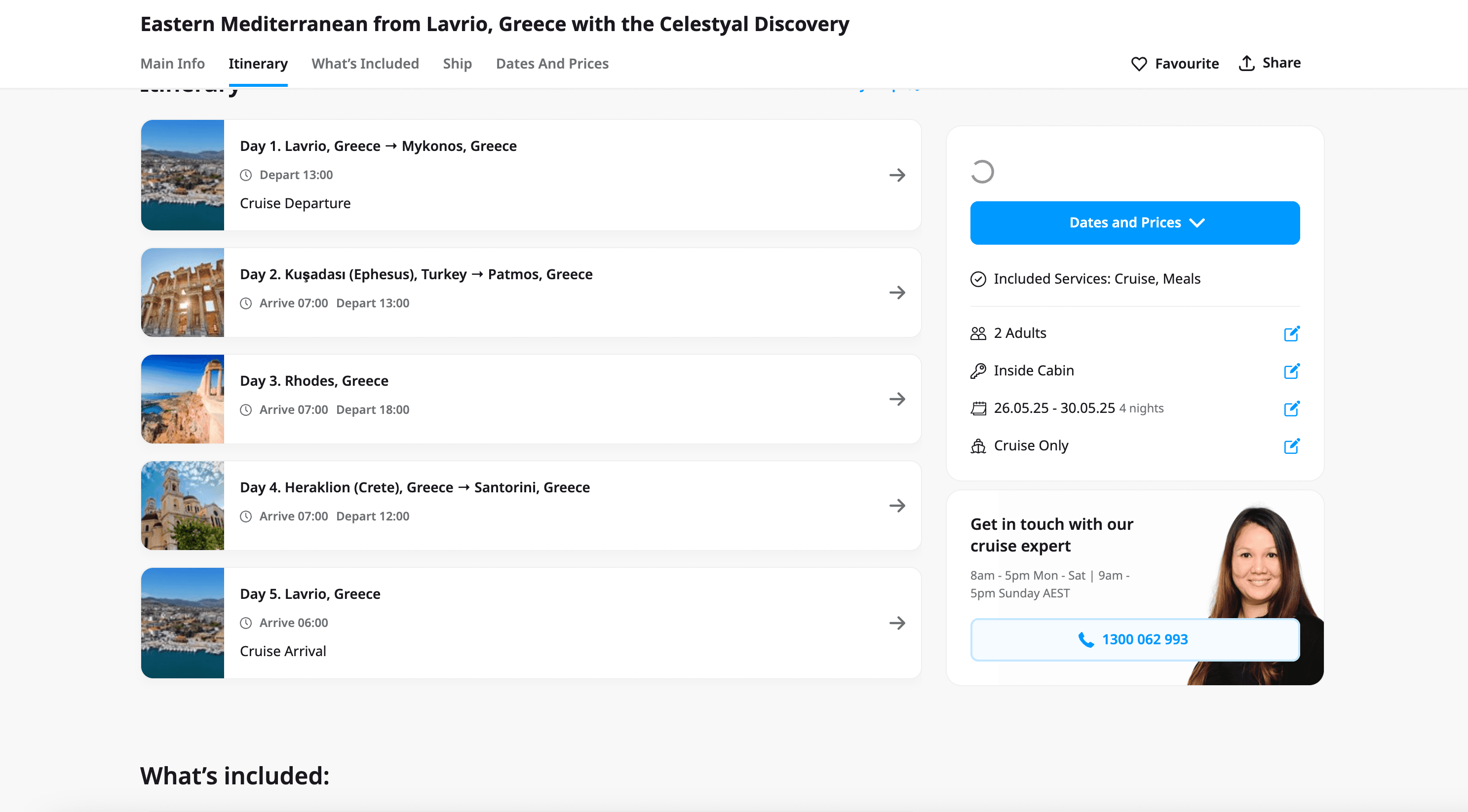Go to the Ship tab
This screenshot has height=812, width=1468.
tap(457, 64)
